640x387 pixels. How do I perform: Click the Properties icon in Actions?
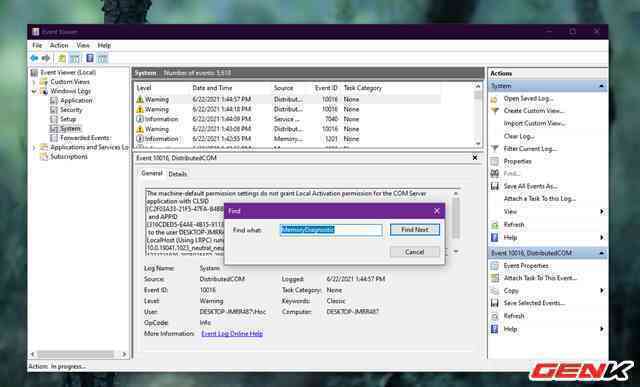click(494, 161)
